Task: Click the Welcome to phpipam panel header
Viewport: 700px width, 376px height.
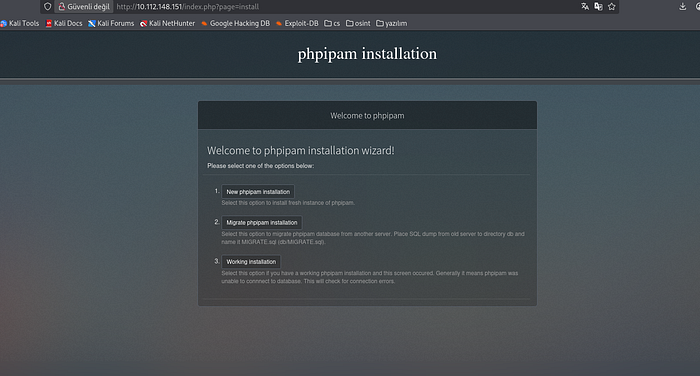Action: [x=367, y=115]
